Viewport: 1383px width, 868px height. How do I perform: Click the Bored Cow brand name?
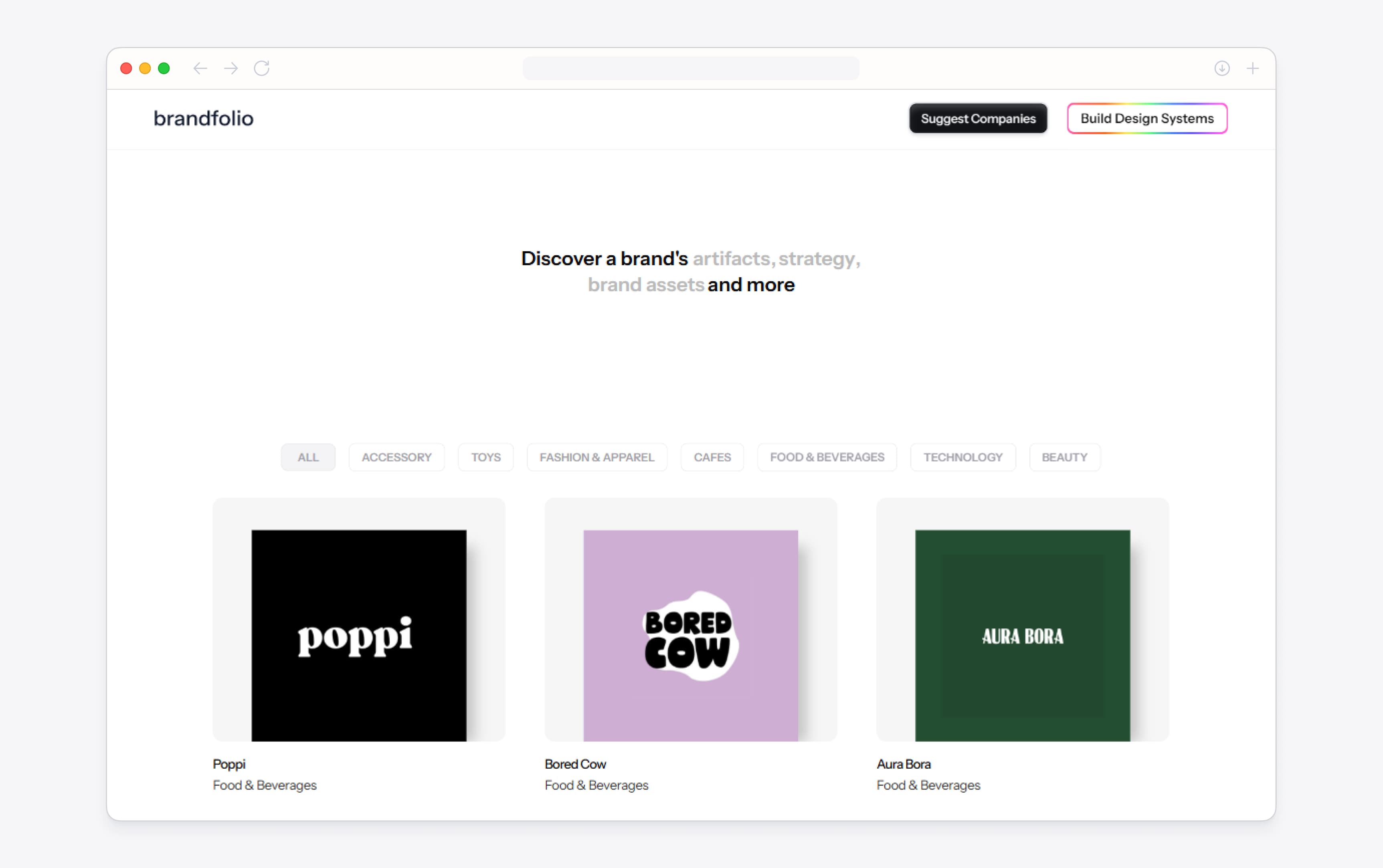click(575, 764)
